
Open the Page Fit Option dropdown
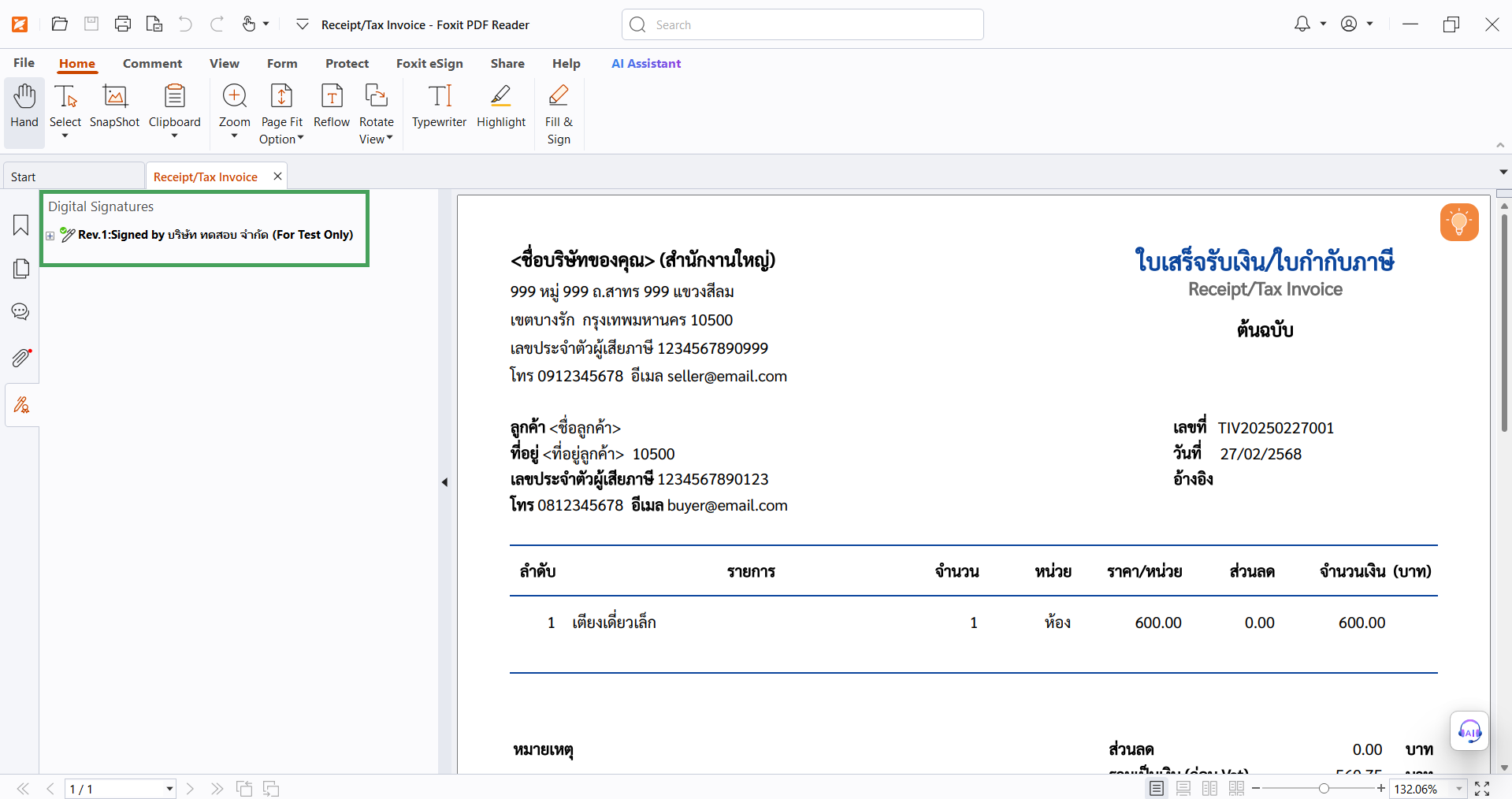pos(281,113)
